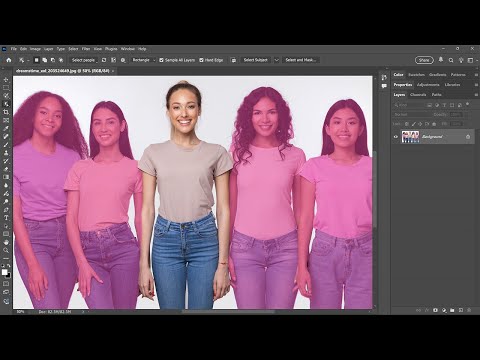Select the Brush tool
This screenshot has width=480, height=360.
(x=6, y=145)
